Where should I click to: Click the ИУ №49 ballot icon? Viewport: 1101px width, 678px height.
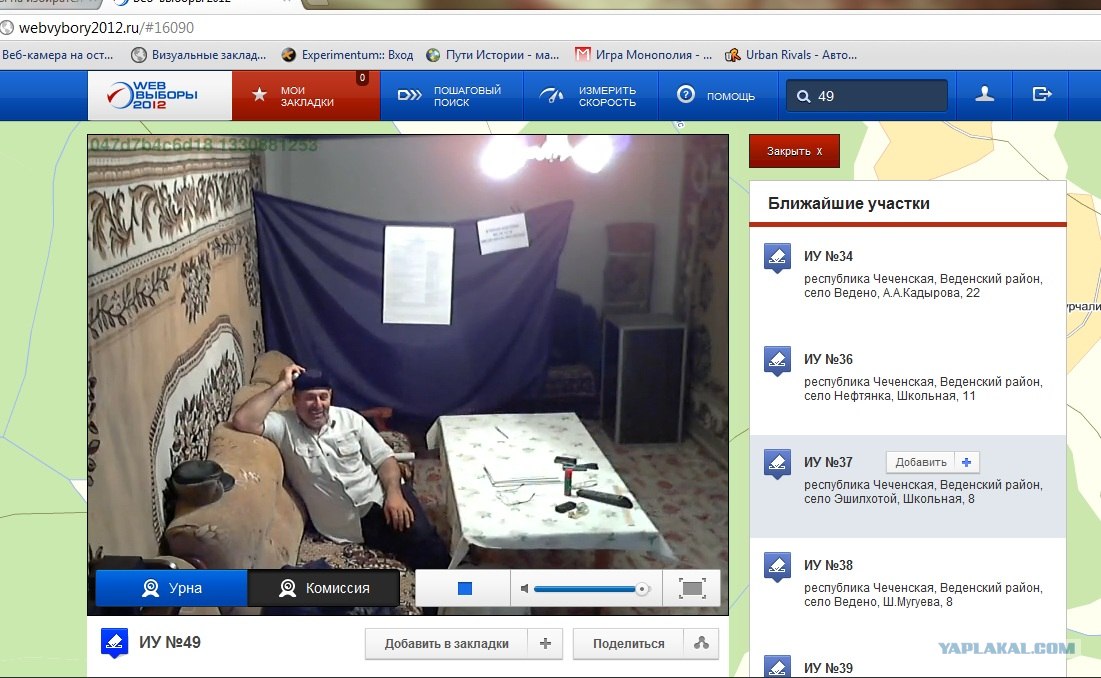point(114,642)
